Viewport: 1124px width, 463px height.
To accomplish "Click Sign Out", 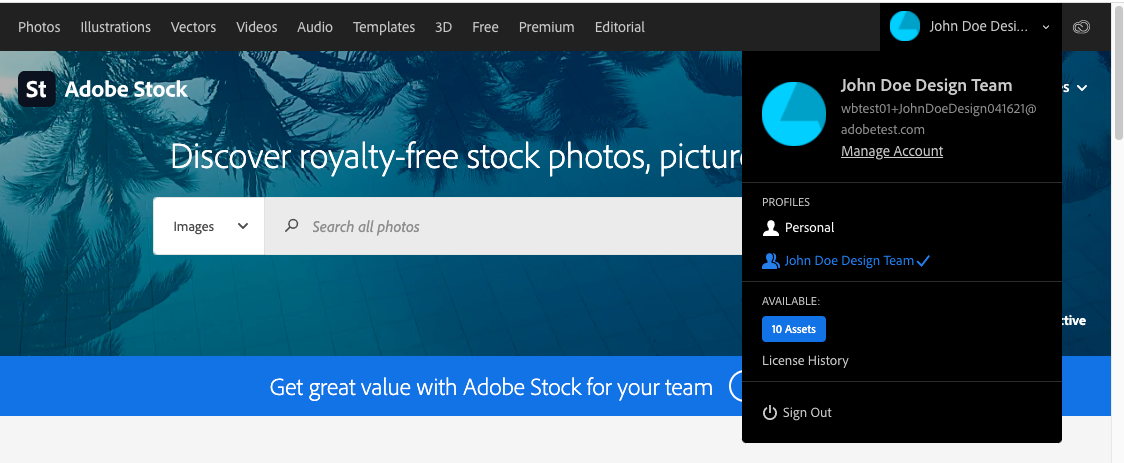I will point(807,412).
